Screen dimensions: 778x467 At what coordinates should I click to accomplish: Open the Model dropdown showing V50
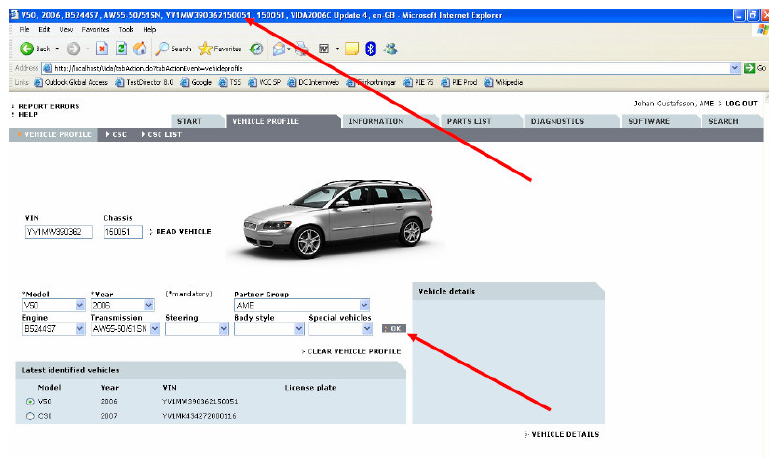[54, 305]
